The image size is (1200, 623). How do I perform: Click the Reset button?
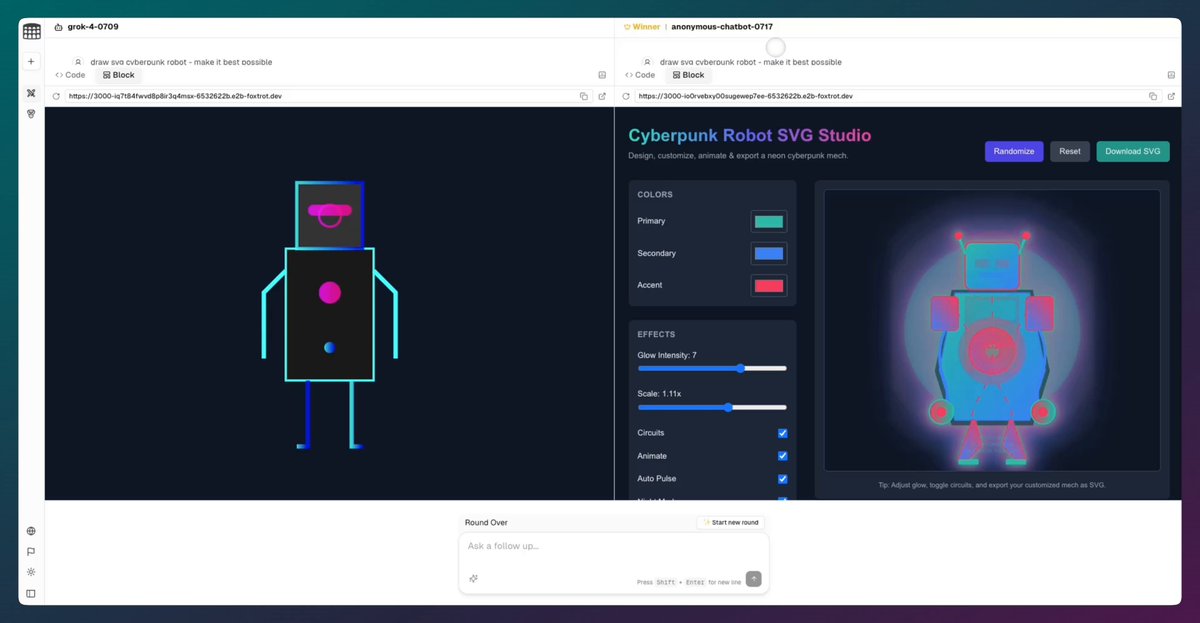[1070, 151]
